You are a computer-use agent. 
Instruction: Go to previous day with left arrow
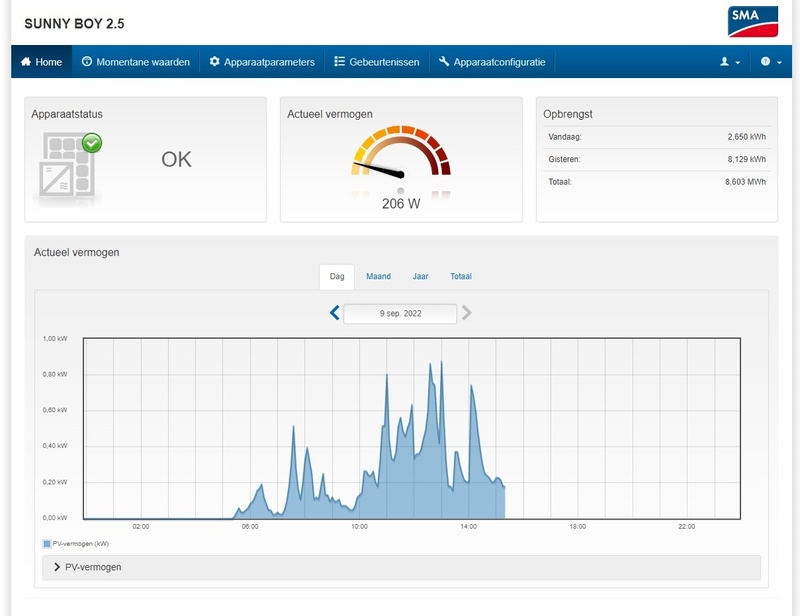335,313
